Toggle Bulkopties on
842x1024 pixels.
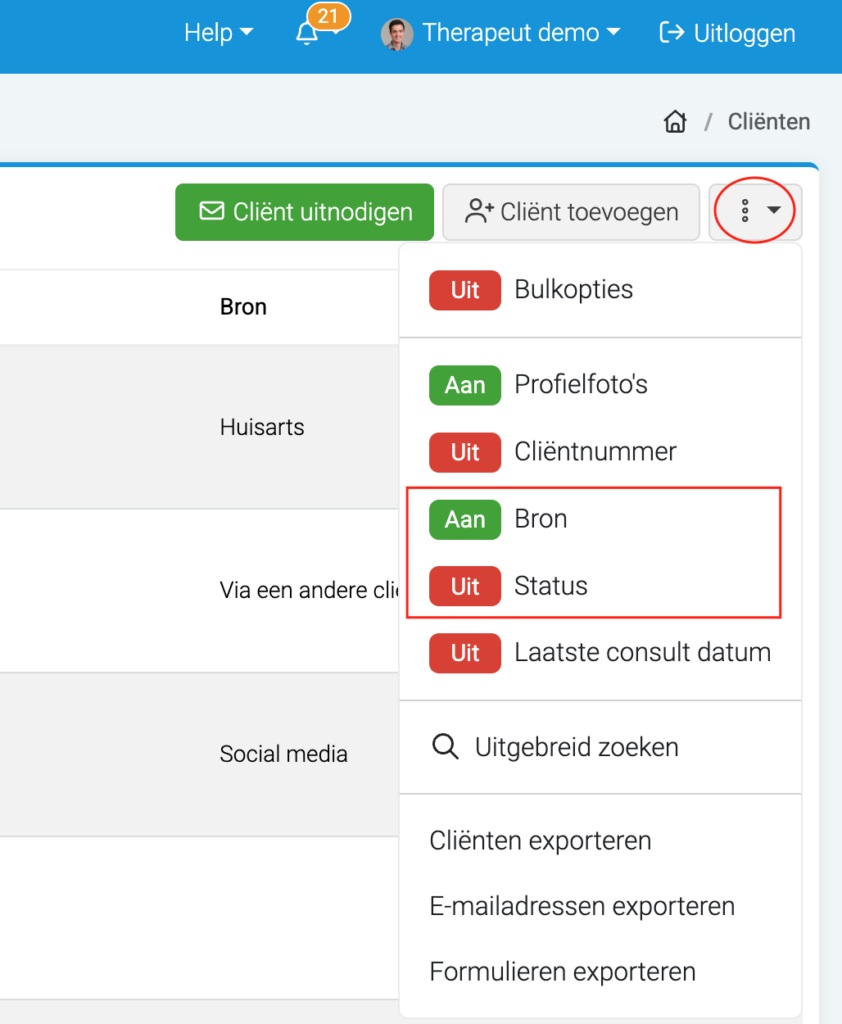tap(465, 290)
